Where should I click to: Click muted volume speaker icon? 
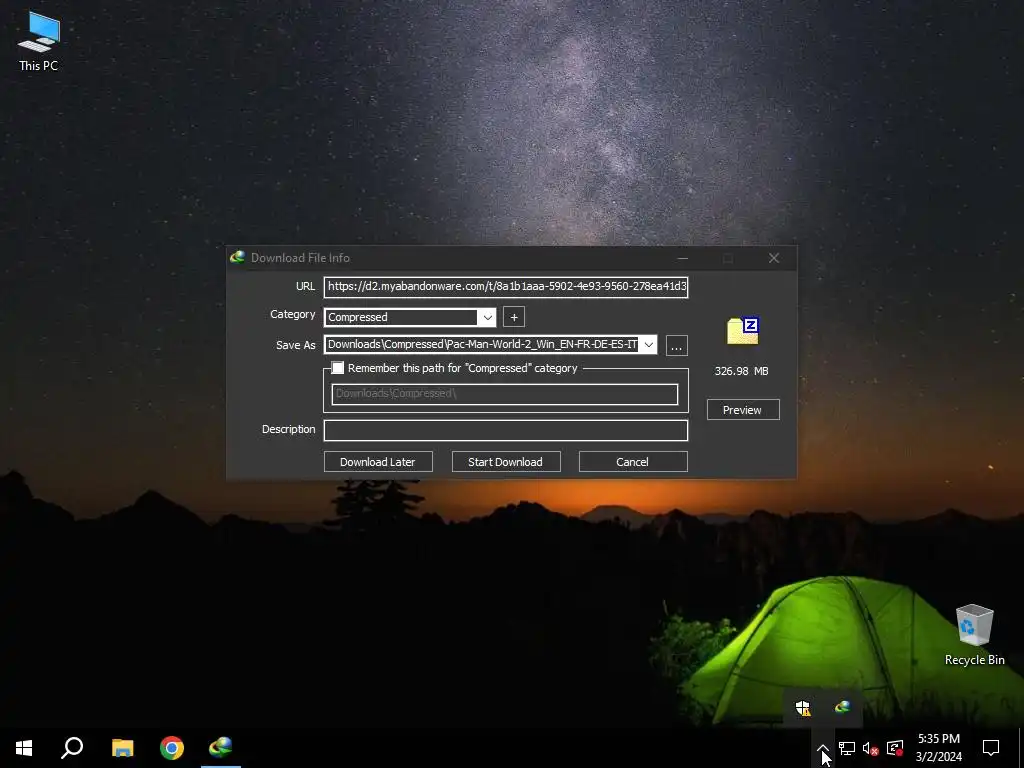(x=870, y=748)
